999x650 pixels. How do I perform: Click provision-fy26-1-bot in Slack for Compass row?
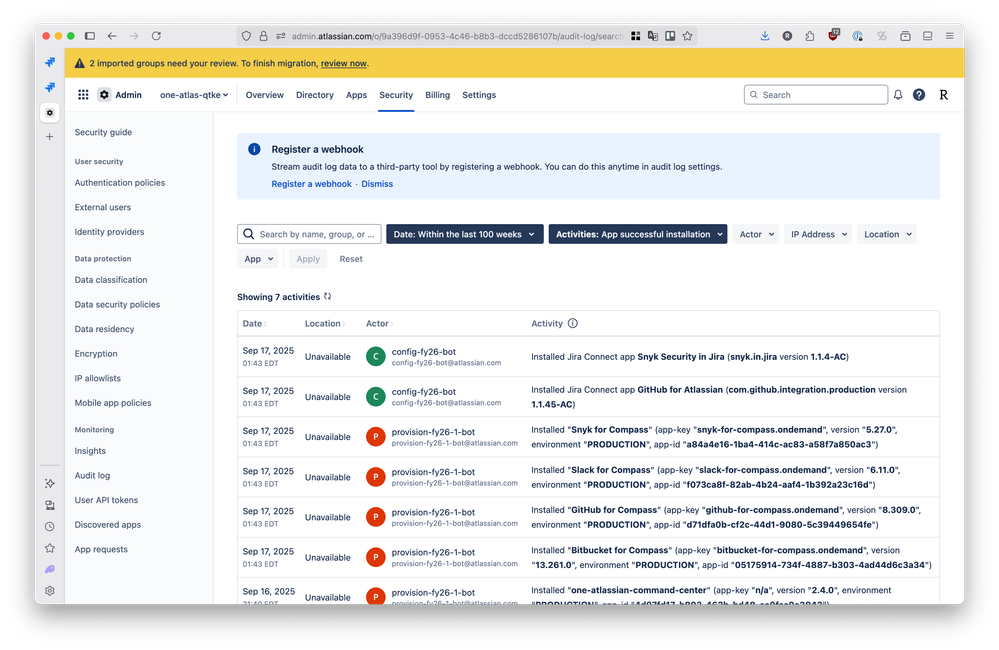pos(433,472)
